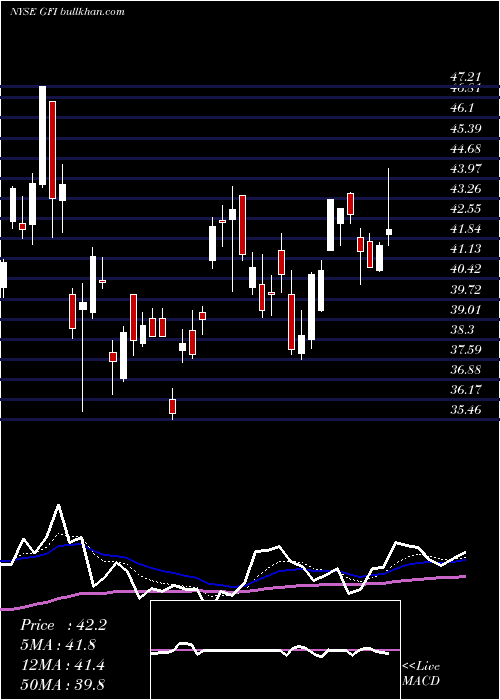This screenshot has width=500, height=700.
Task: Click the 39.72 price axis label
Action: pos(466,290)
